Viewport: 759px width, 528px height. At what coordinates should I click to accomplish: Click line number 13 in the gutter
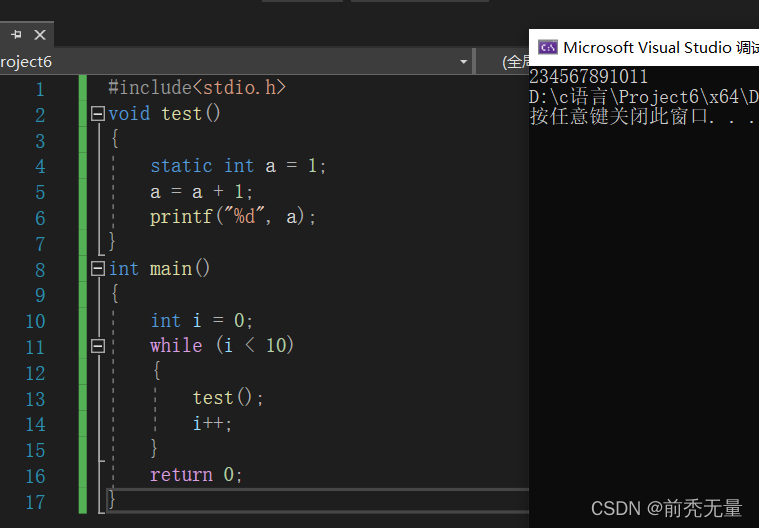coord(35,399)
